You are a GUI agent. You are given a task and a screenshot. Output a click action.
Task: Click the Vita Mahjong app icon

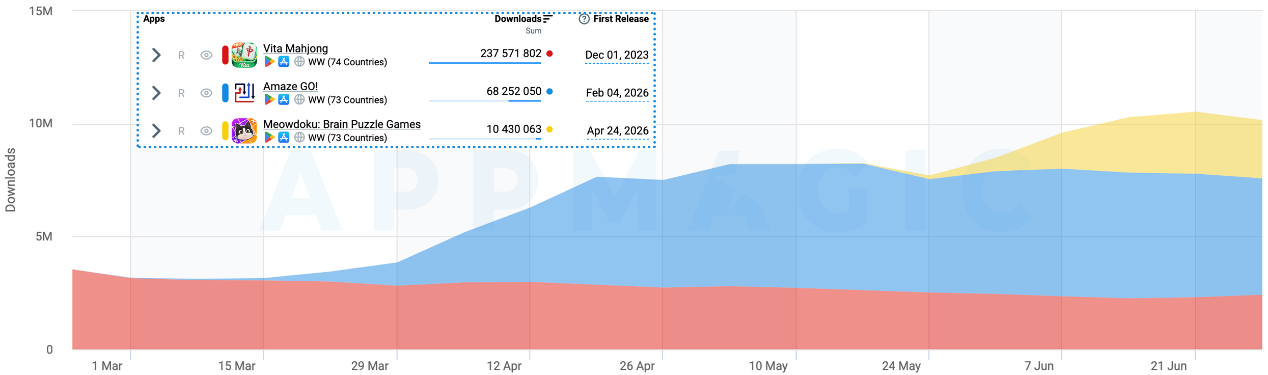pos(245,55)
